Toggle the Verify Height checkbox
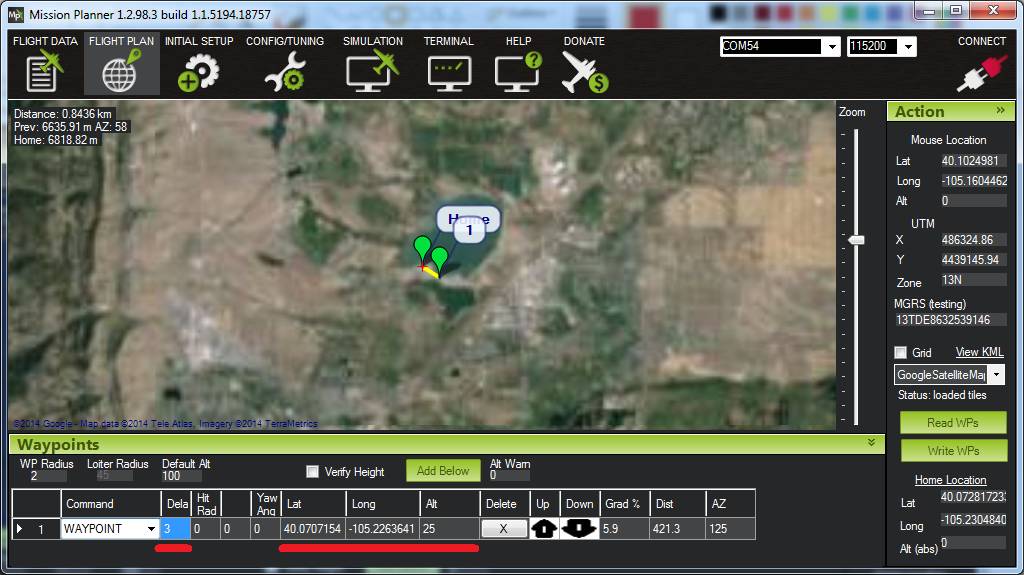 coord(313,472)
